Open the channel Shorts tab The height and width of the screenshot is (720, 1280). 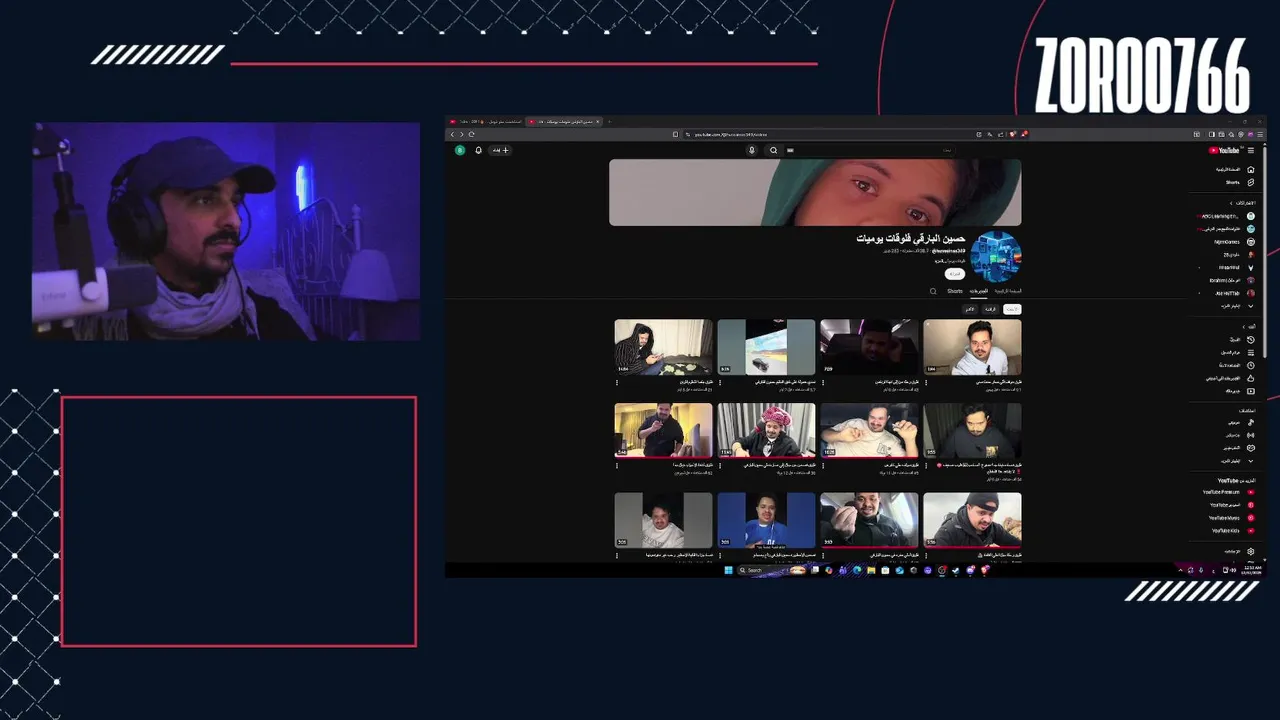pyautogui.click(x=955, y=291)
